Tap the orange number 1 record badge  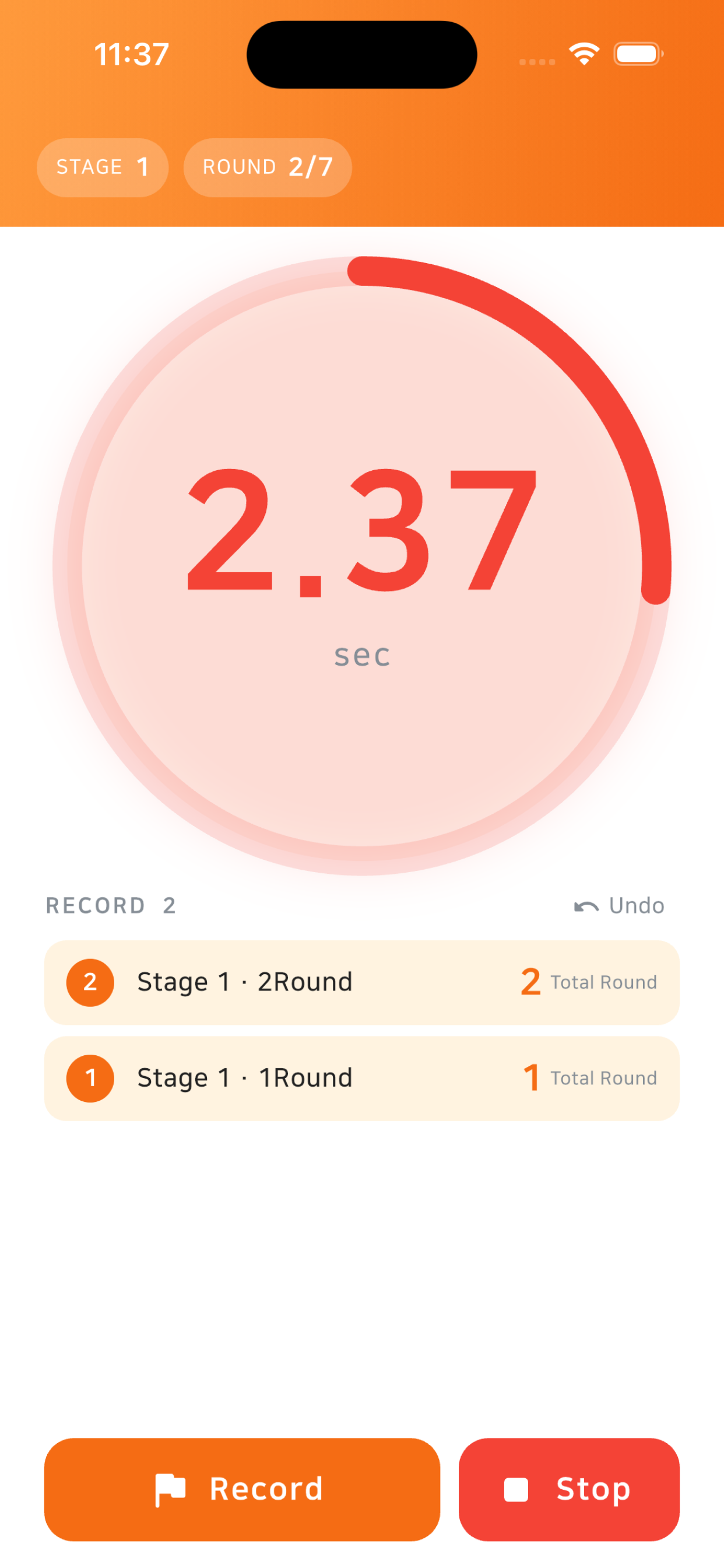[x=90, y=1079]
